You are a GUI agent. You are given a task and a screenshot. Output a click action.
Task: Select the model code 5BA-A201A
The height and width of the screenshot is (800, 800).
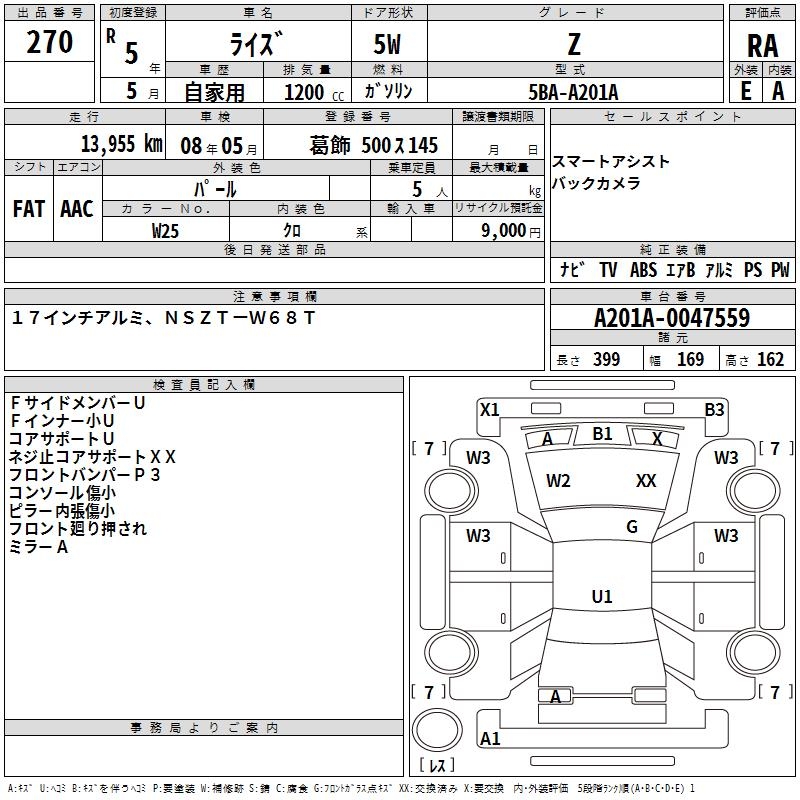coord(573,92)
